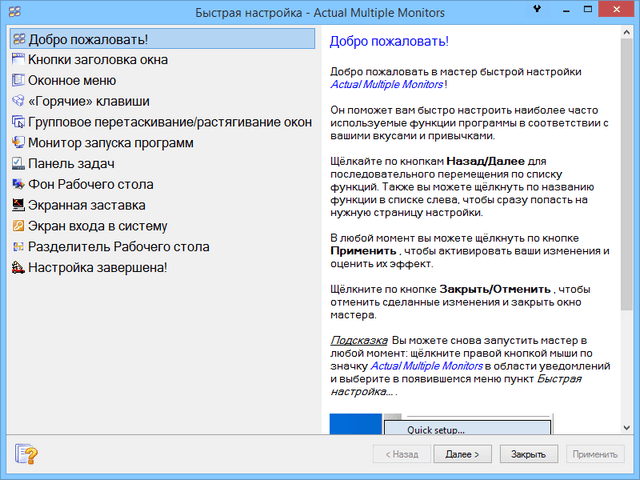Select Разделитель Рабочего стола entry
The height and width of the screenshot is (480, 640).
pos(119,247)
